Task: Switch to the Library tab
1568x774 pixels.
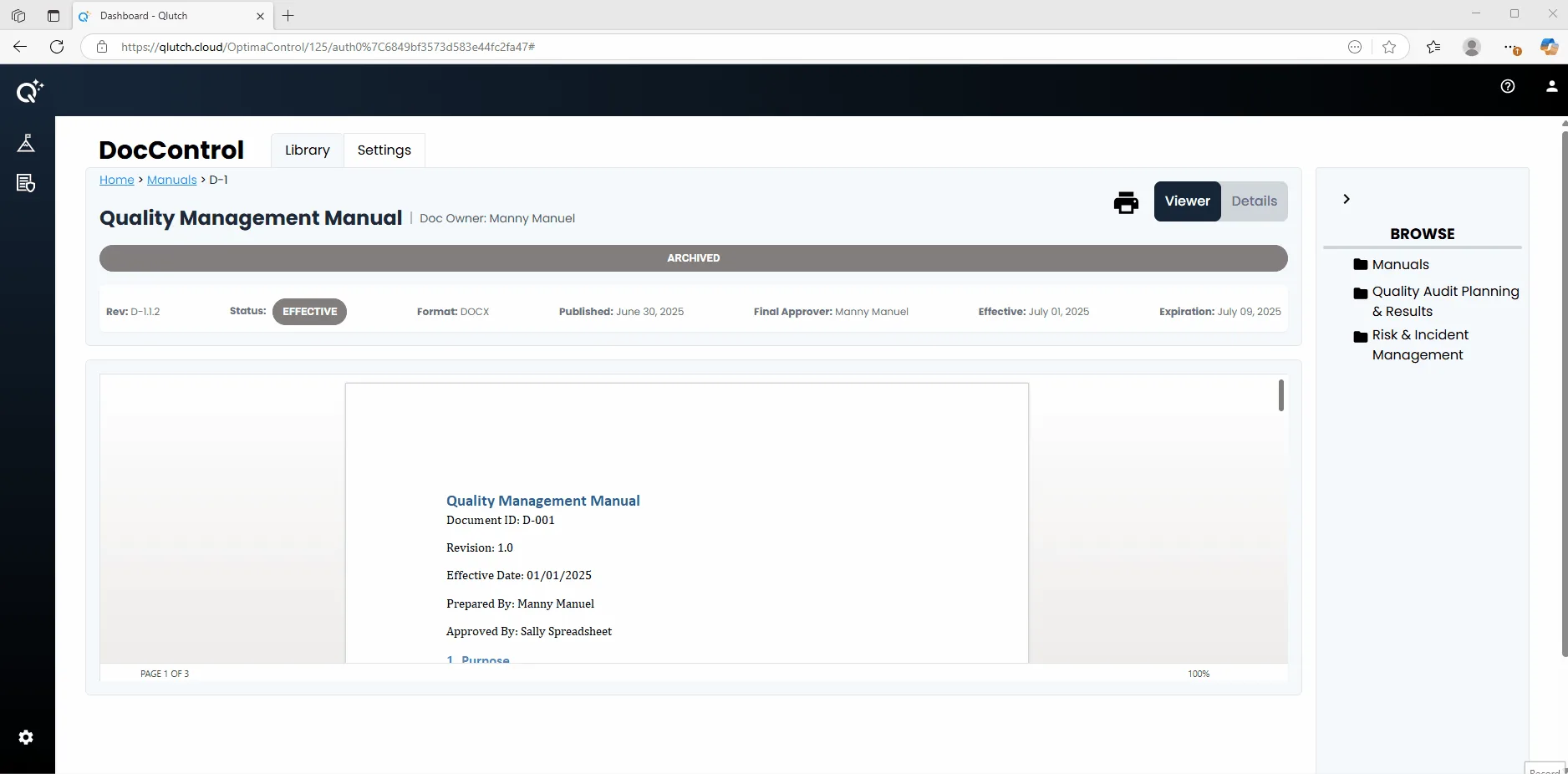Action: [307, 150]
